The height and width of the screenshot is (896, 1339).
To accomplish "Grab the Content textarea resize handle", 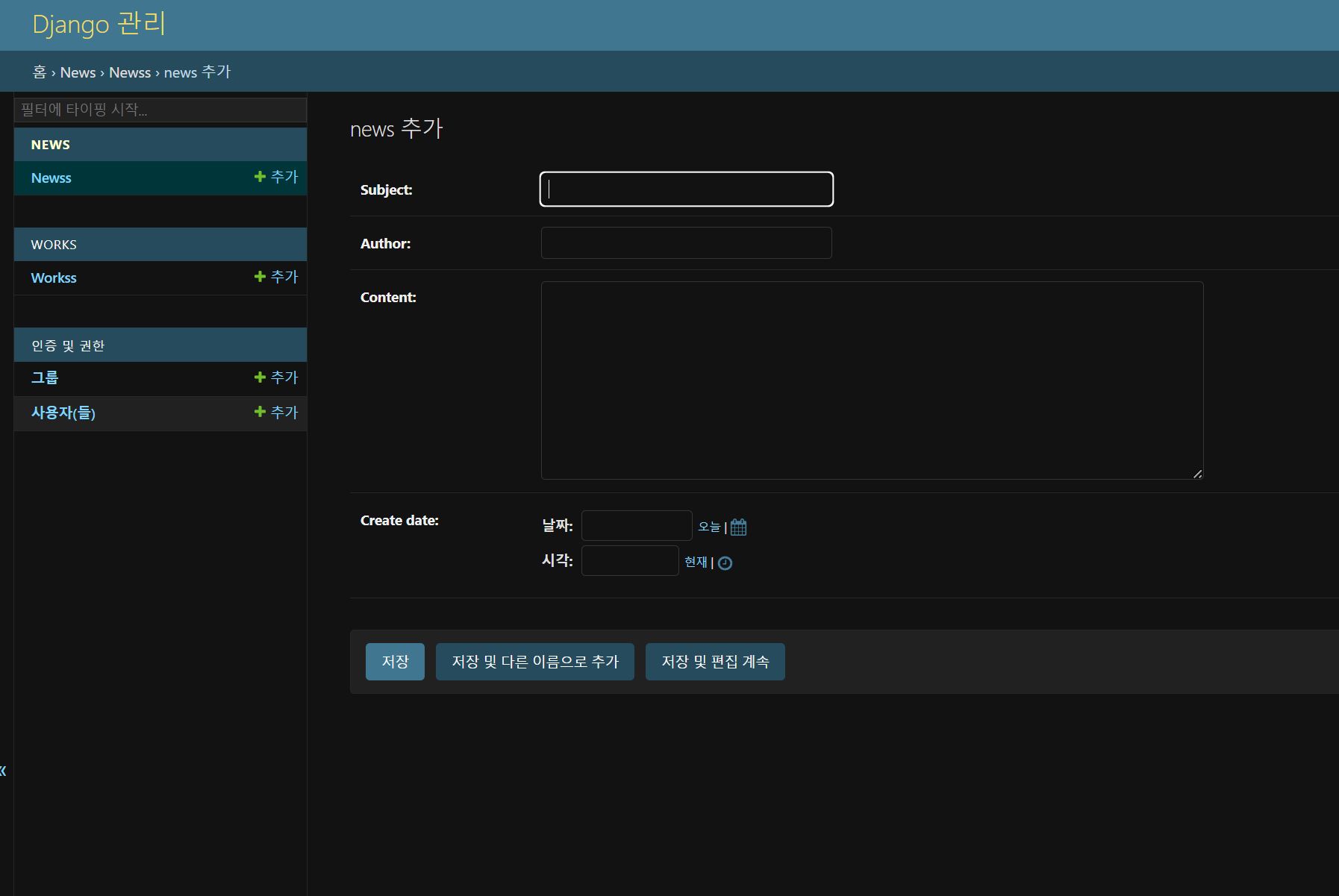I will (x=1198, y=474).
